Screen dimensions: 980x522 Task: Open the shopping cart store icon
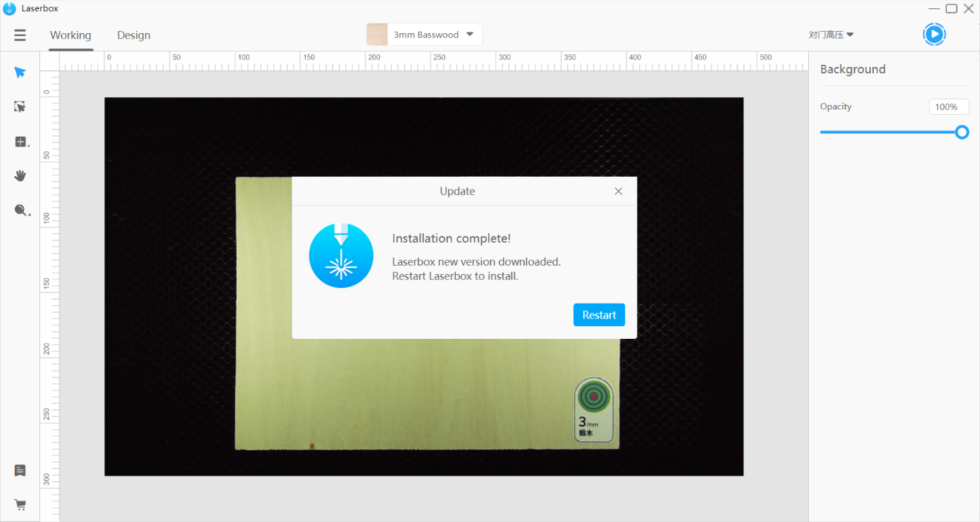click(20, 504)
